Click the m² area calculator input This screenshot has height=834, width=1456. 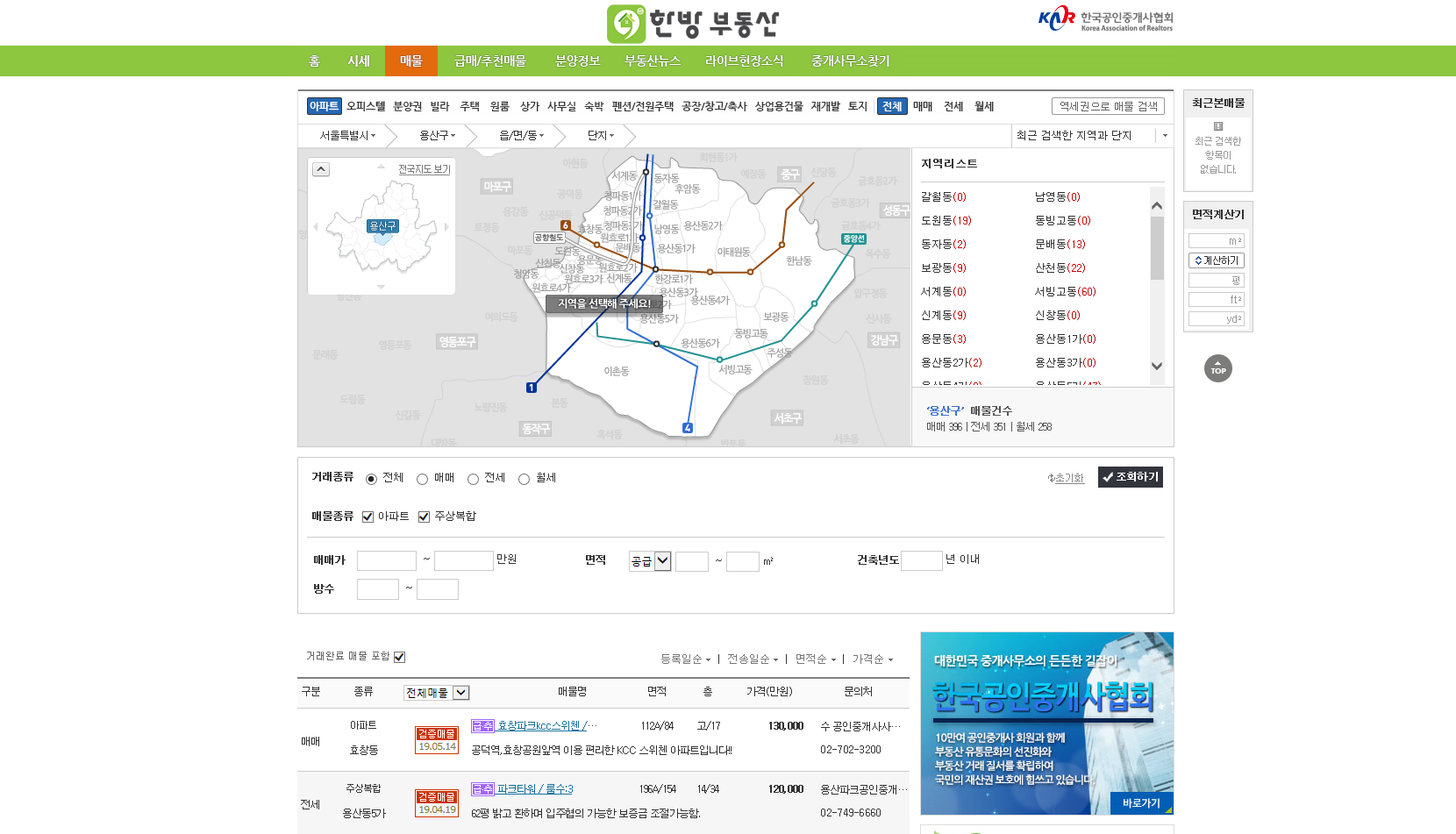pos(1217,241)
